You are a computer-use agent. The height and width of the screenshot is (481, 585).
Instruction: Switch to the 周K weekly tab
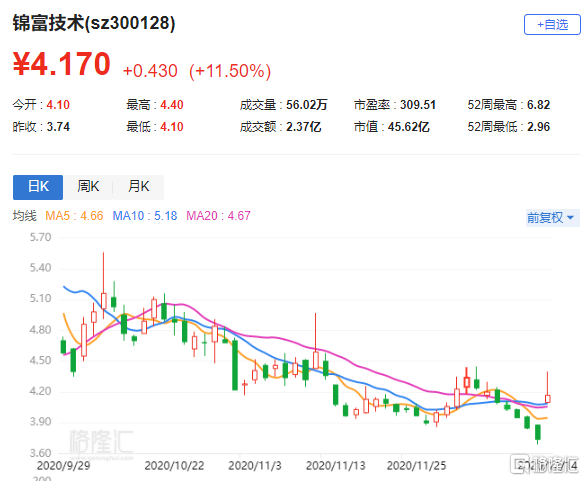[x=88, y=187]
